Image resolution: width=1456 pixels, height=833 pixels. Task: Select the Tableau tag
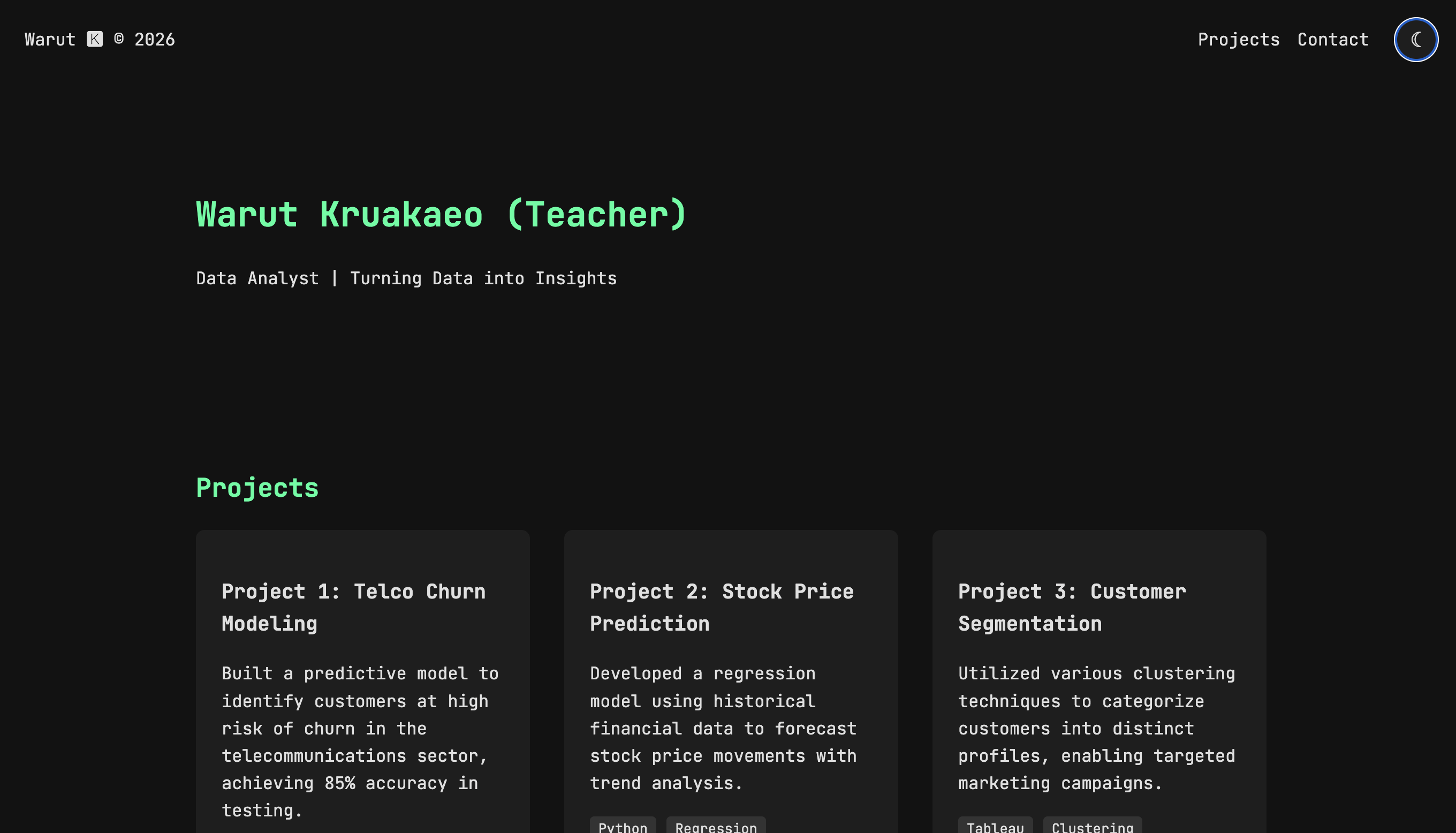(995, 826)
